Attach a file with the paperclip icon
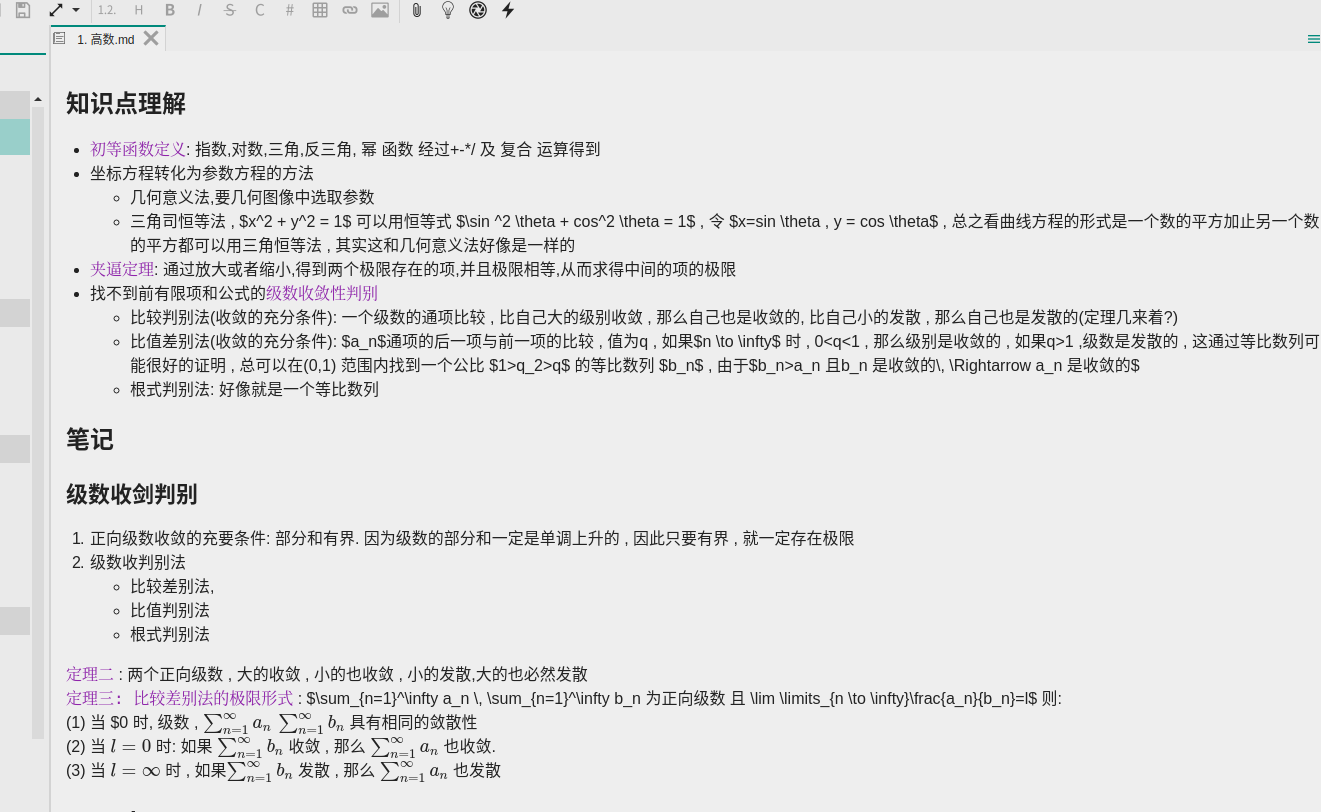Screen dimensions: 1321x812 click(417, 10)
